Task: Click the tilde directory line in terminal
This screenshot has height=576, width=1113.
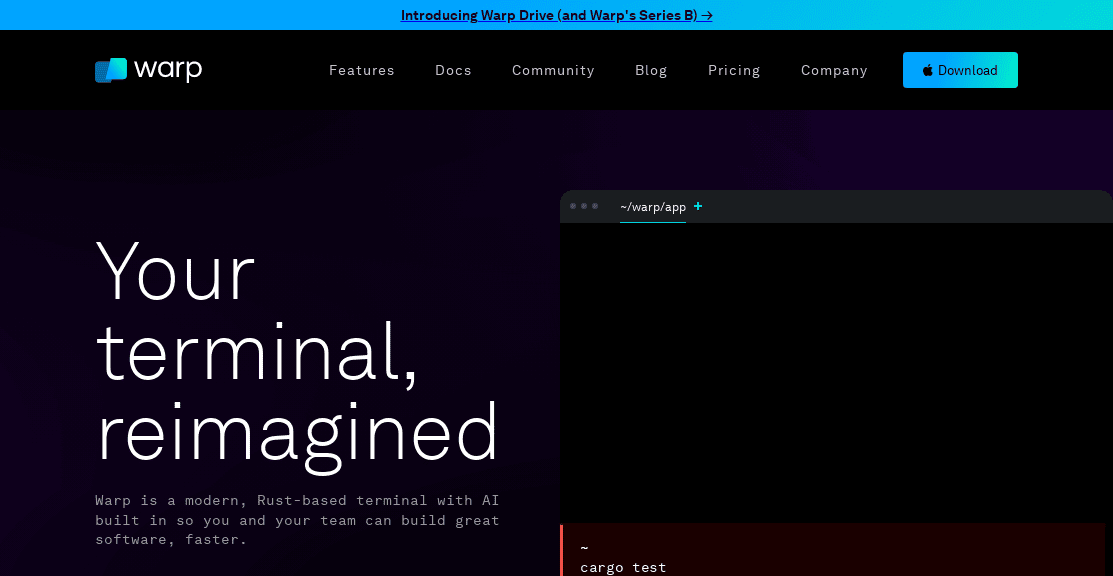Action: (584, 547)
